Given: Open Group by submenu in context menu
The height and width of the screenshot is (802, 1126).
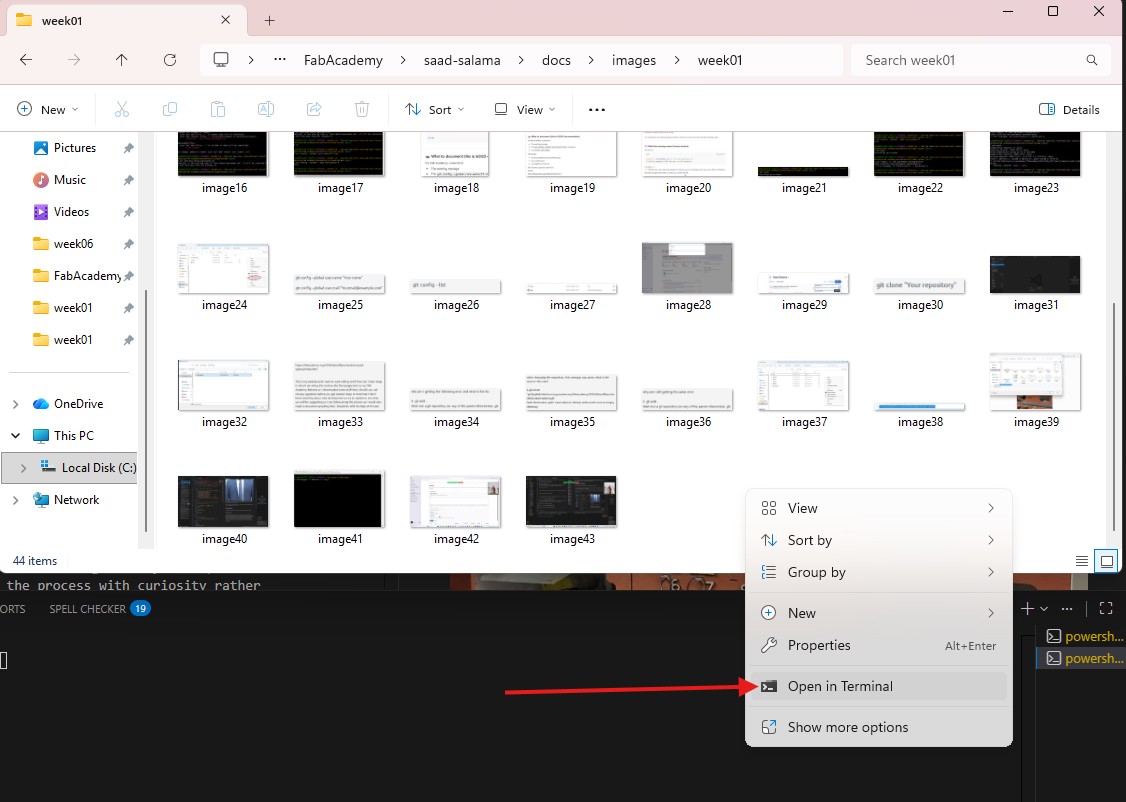Looking at the screenshot, I should (x=879, y=572).
